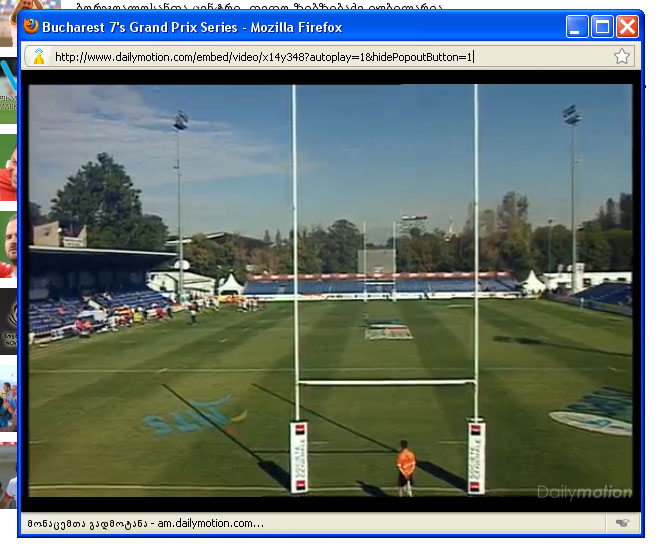
Task: Maximize the Bucharest 7's video window
Action: [602, 27]
